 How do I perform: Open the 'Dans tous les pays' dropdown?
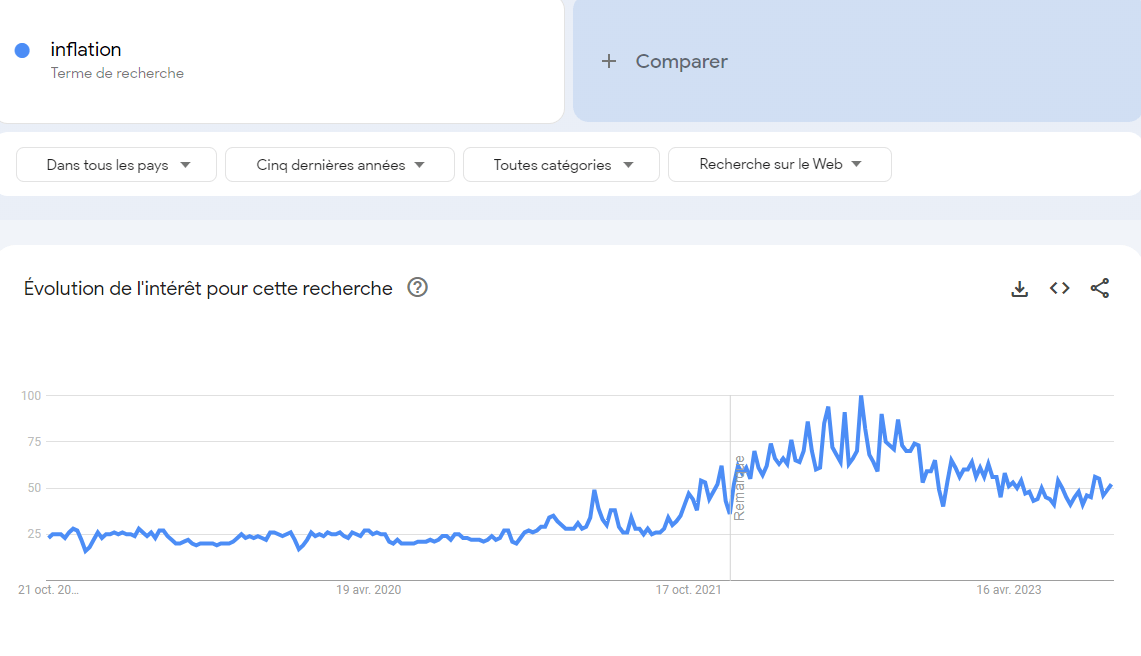[x=116, y=165]
